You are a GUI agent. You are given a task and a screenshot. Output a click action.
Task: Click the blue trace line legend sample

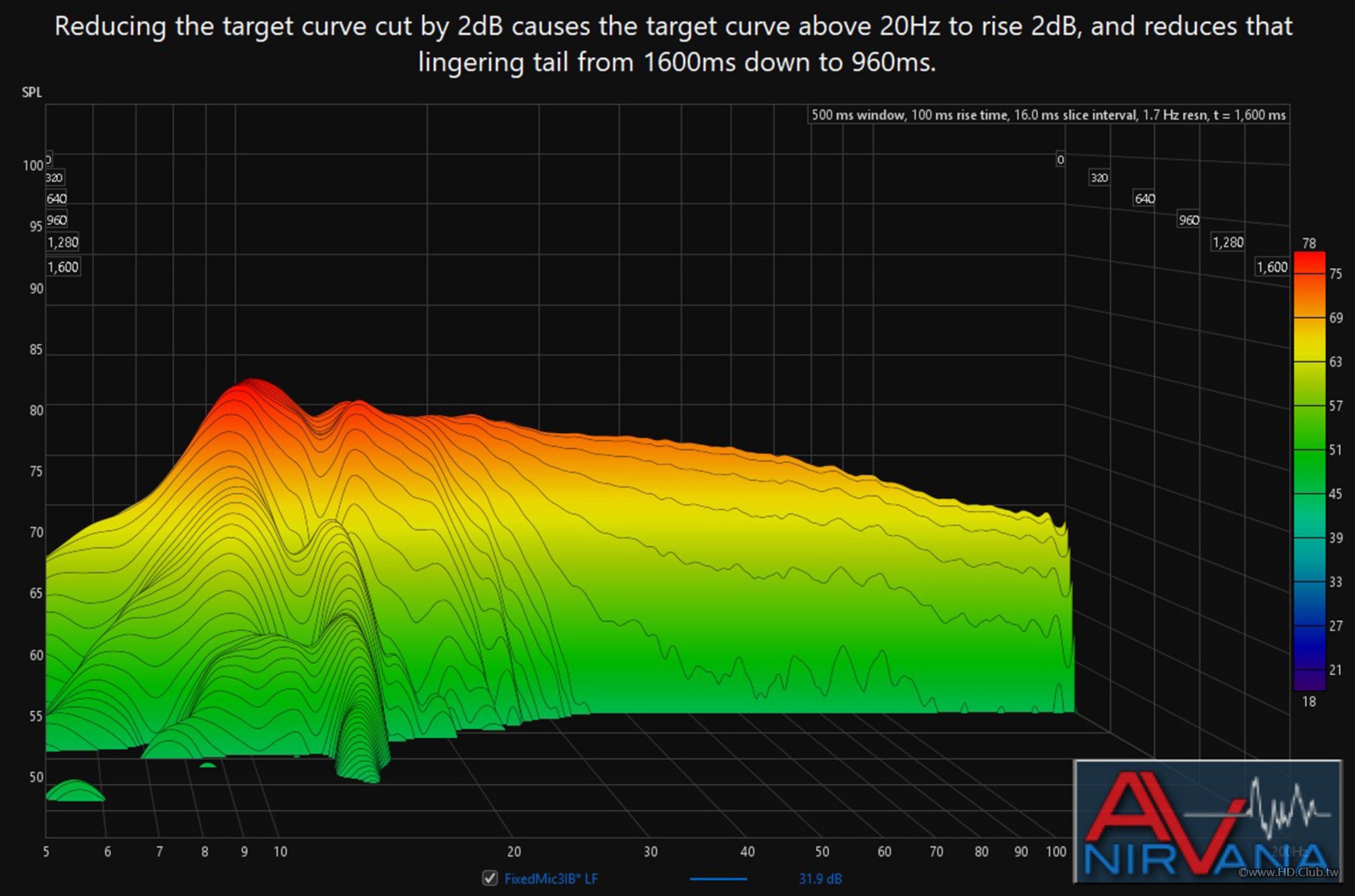coord(718,879)
